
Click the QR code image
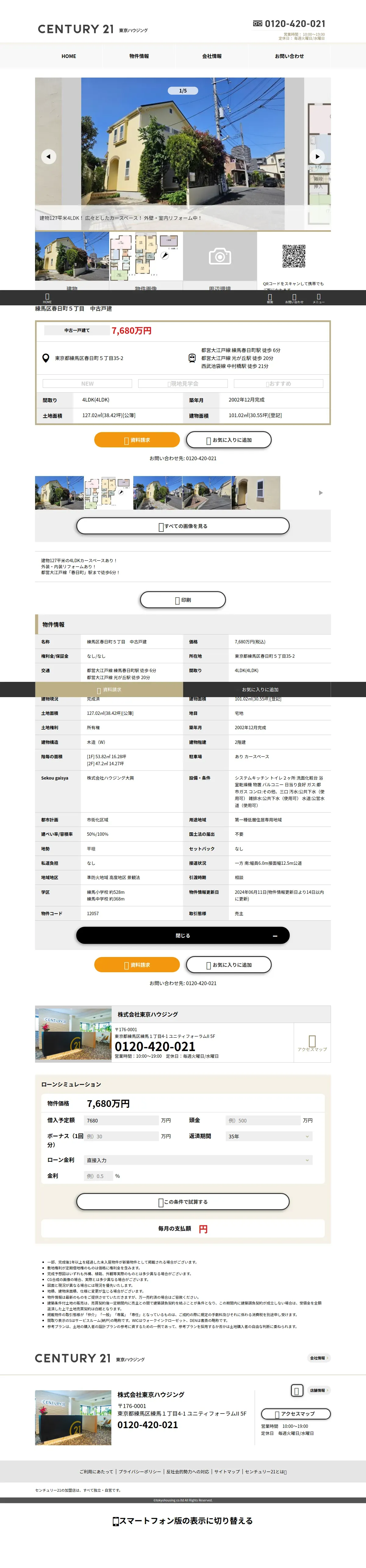(294, 256)
